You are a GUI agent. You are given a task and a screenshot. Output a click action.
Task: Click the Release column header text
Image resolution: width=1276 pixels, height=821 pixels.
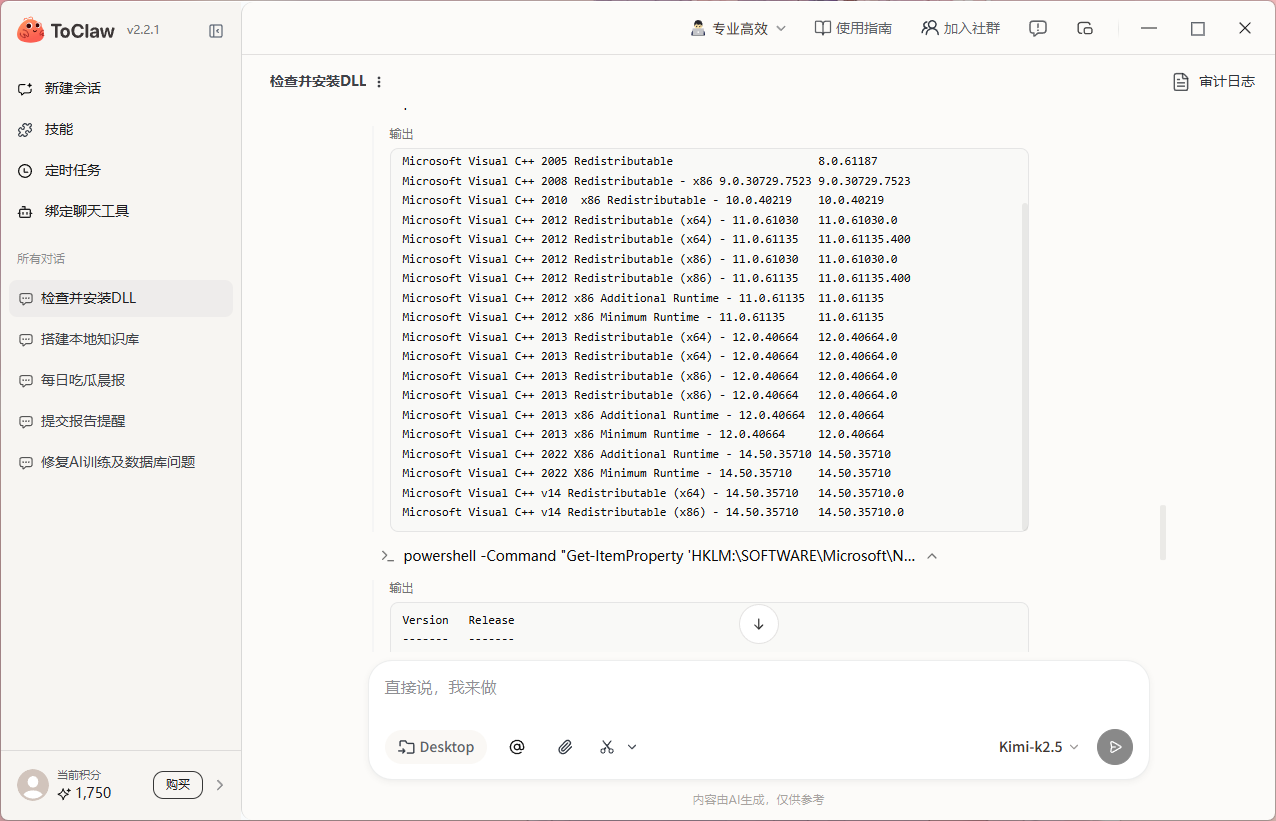point(491,620)
